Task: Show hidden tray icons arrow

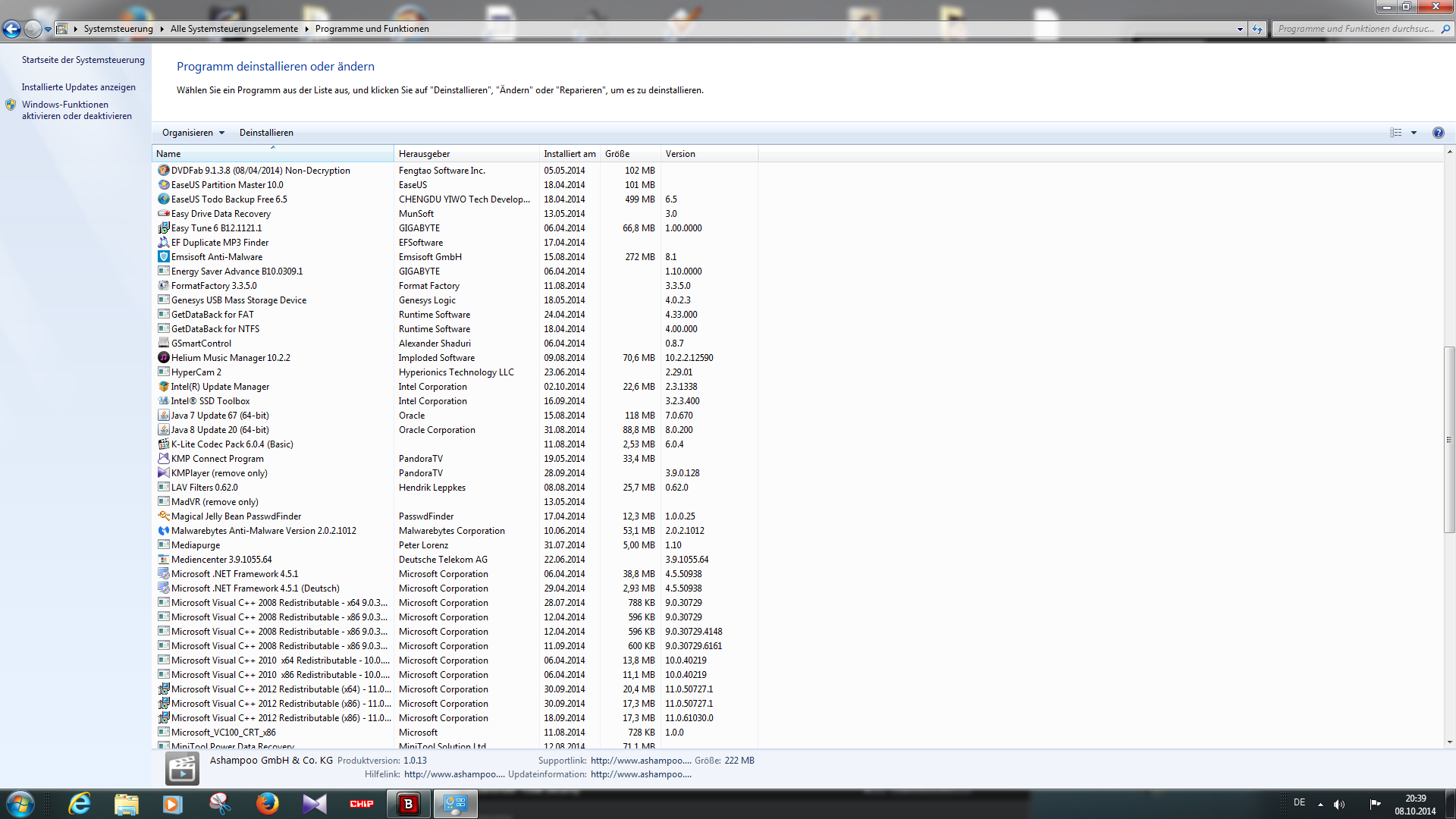Action: point(1320,804)
